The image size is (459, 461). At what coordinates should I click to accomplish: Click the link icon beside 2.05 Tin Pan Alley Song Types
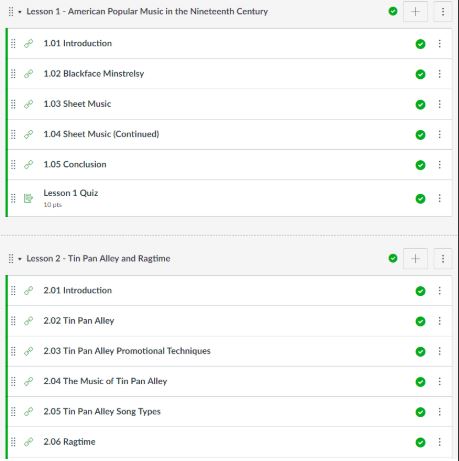coord(29,412)
